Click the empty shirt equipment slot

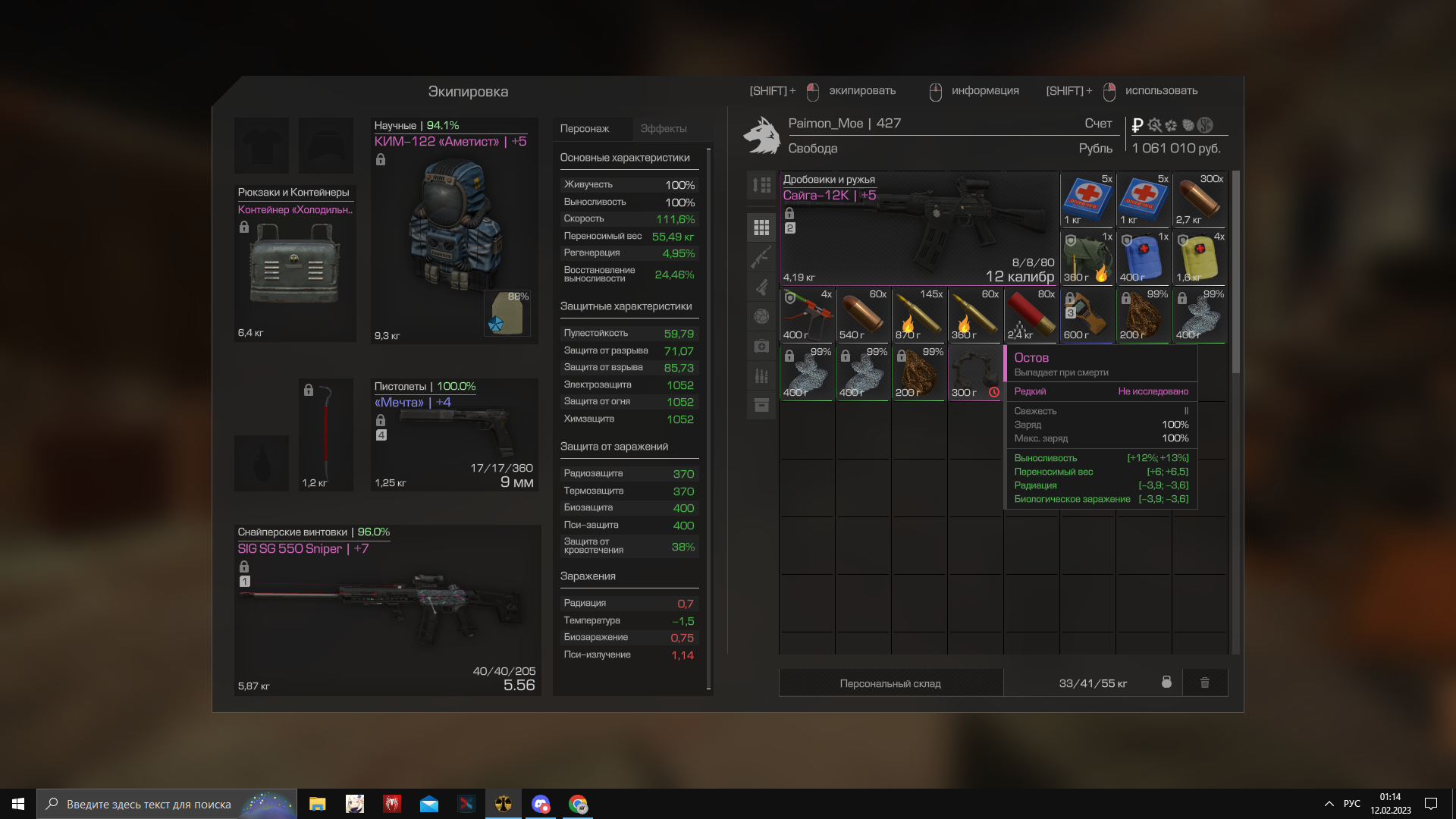262,146
